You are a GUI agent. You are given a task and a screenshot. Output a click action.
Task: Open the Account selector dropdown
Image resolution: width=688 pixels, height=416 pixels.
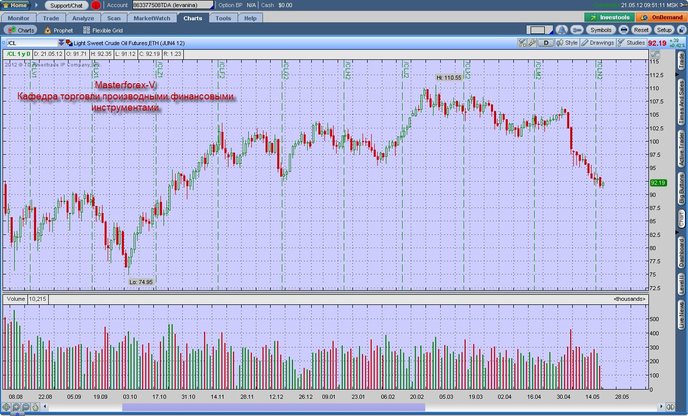pyautogui.click(x=173, y=5)
